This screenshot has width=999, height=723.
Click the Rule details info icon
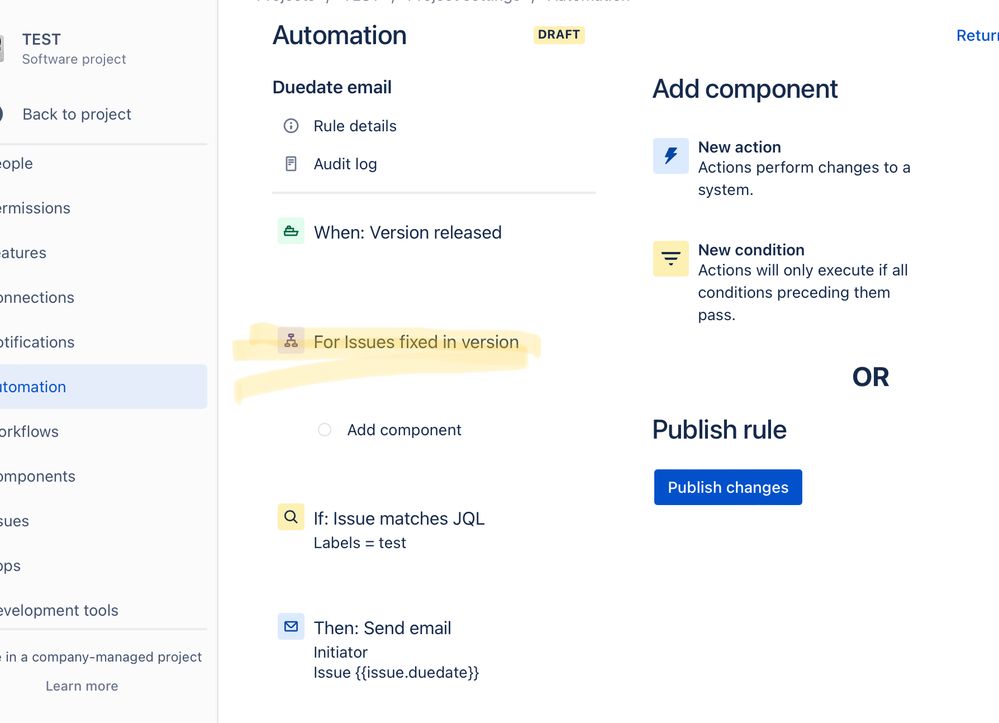click(x=291, y=126)
